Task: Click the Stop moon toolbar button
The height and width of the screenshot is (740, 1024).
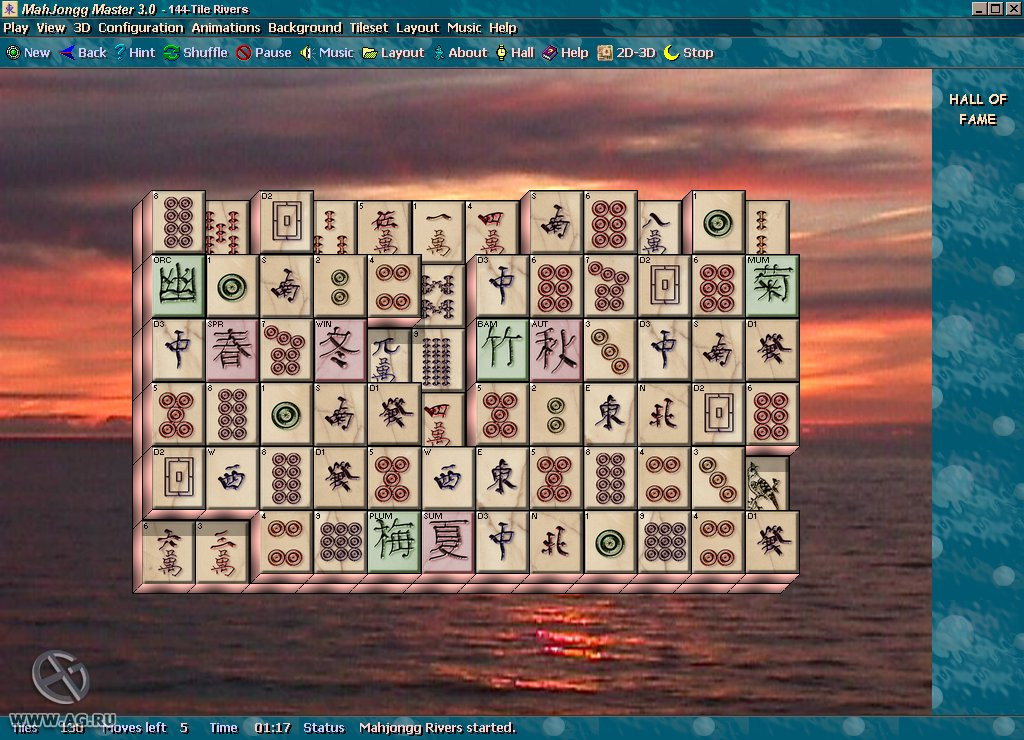Action: click(689, 53)
